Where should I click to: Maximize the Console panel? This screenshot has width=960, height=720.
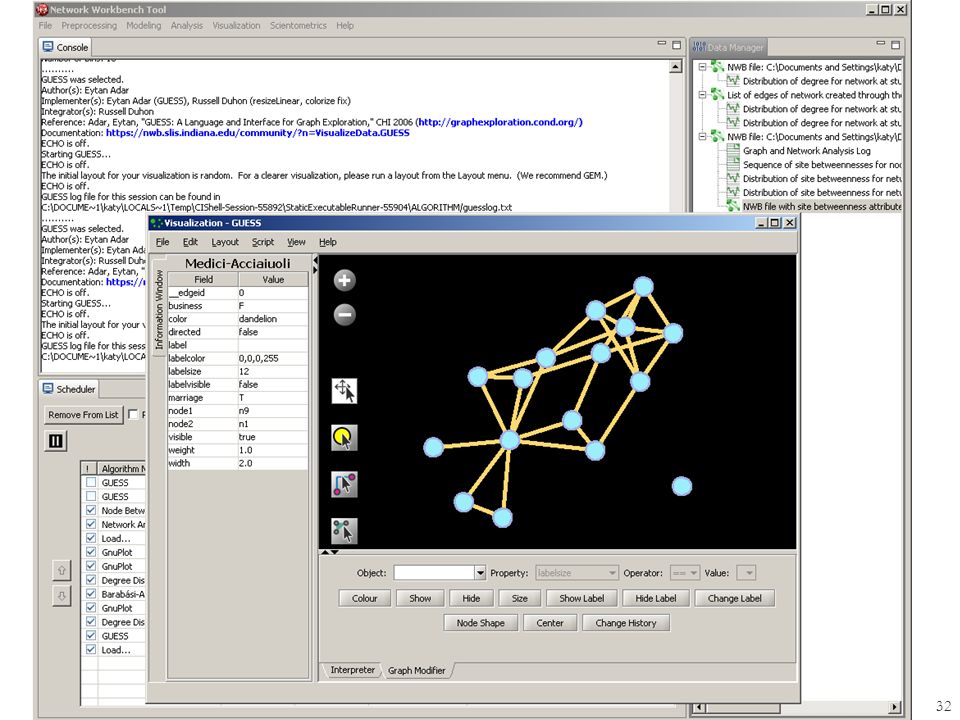pyautogui.click(x=677, y=45)
